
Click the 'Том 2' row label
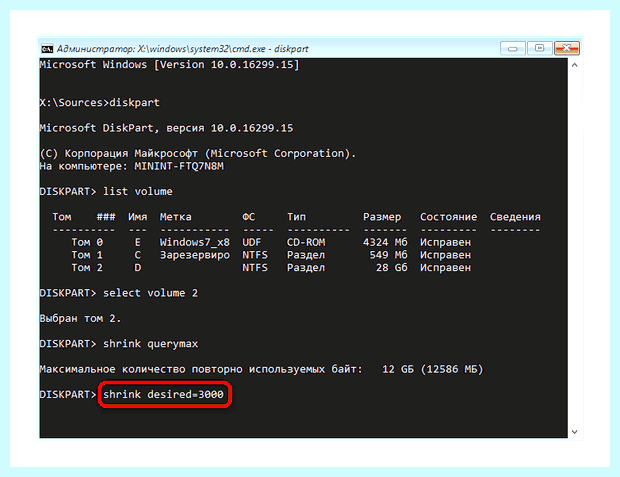87,267
